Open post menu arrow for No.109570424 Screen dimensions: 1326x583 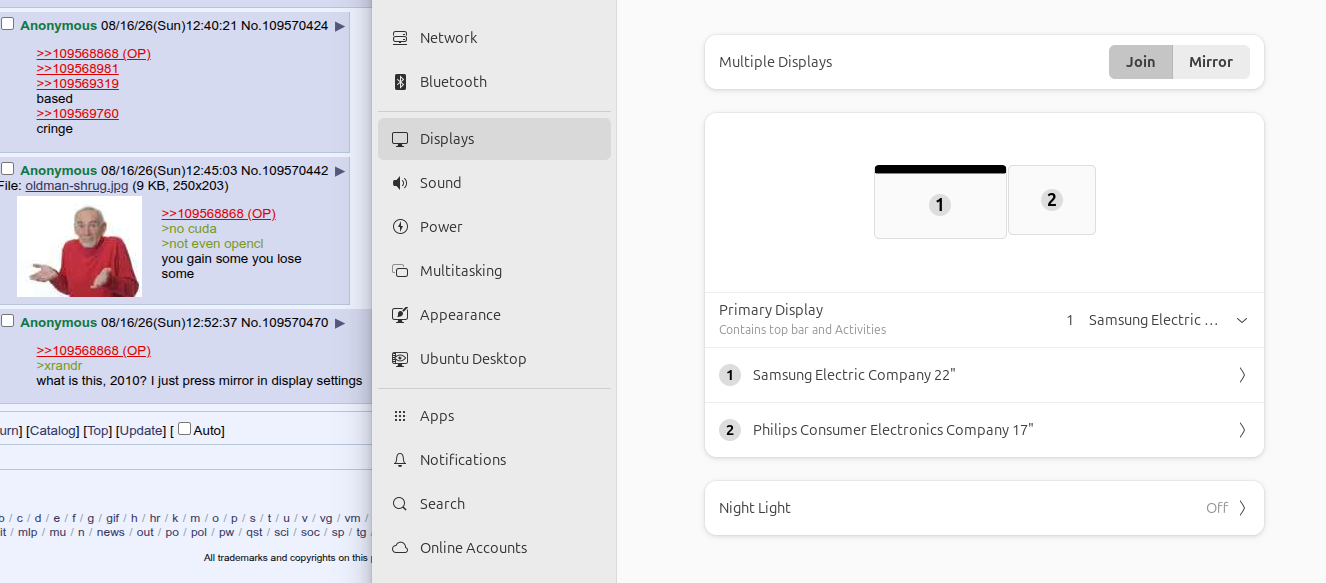(340, 26)
